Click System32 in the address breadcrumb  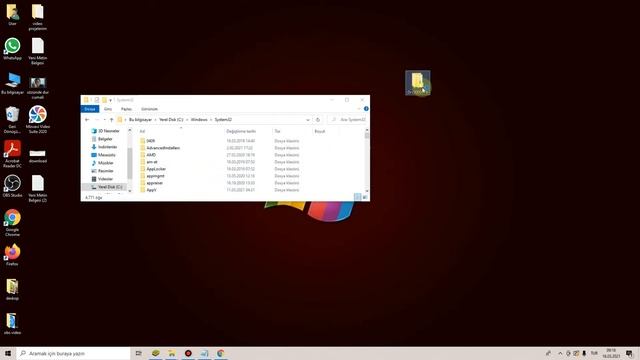click(223, 120)
